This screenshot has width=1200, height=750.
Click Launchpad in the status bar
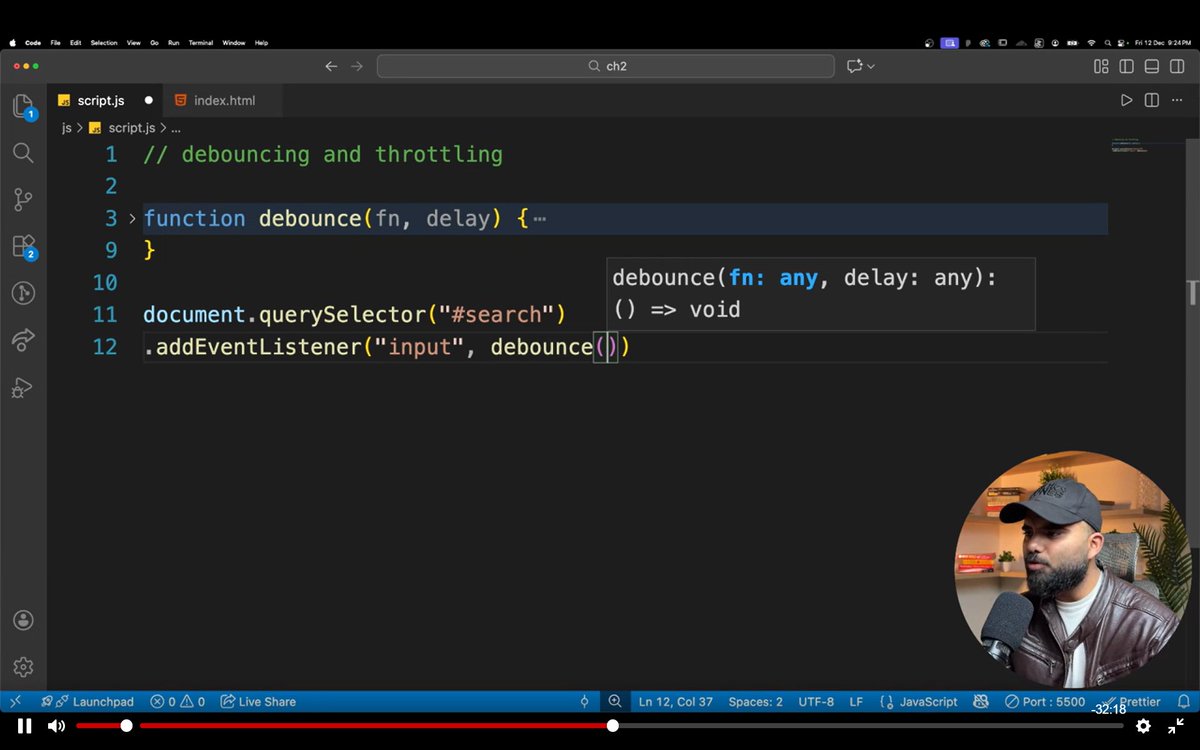coord(87,701)
